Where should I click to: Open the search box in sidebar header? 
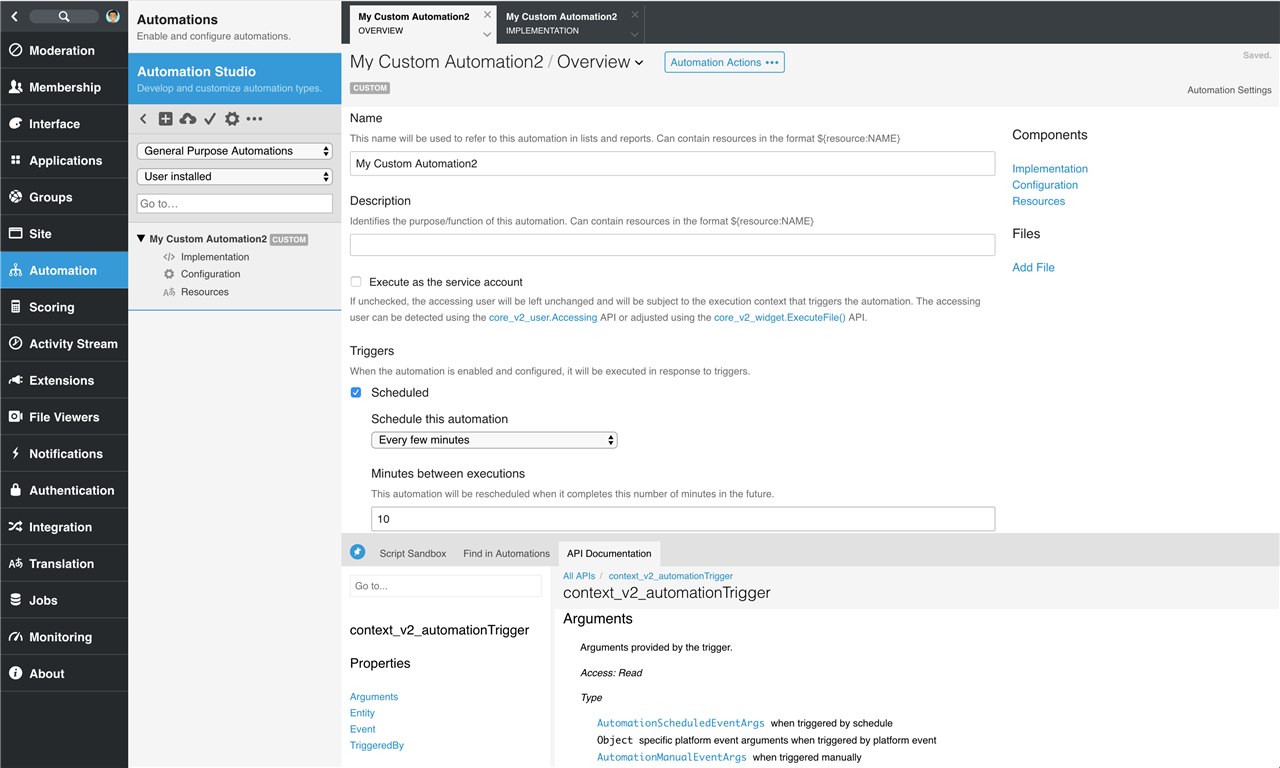click(64, 16)
